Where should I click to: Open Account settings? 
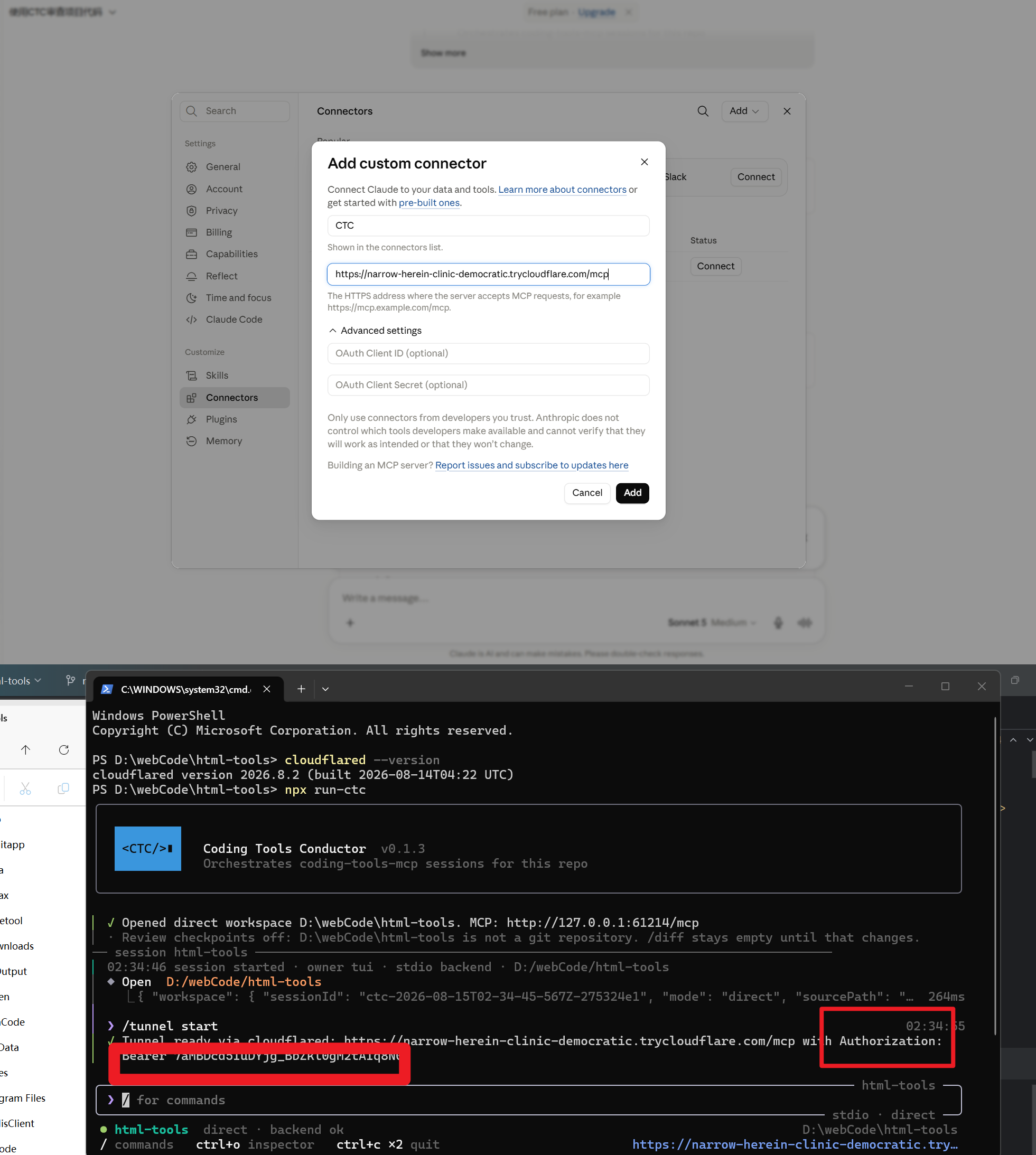tap(235, 189)
